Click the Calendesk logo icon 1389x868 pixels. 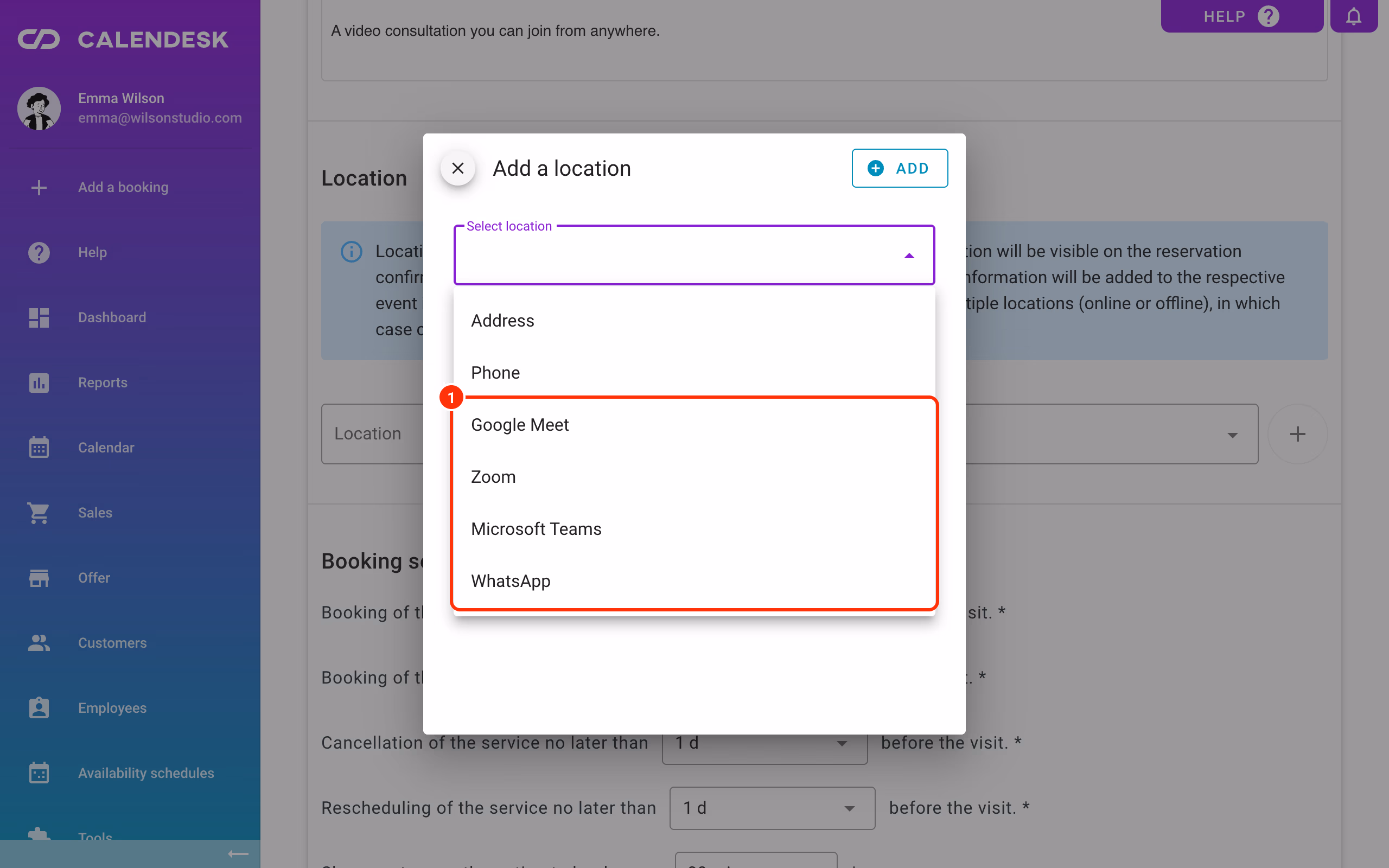[39, 39]
